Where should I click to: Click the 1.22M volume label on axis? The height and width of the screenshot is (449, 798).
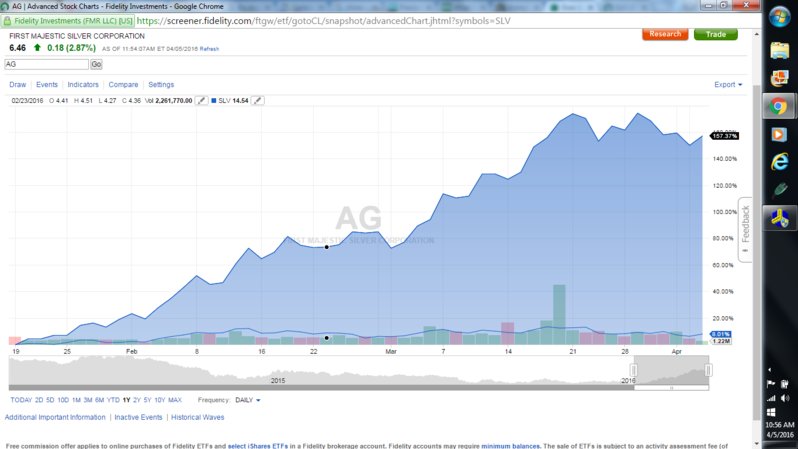(x=721, y=341)
